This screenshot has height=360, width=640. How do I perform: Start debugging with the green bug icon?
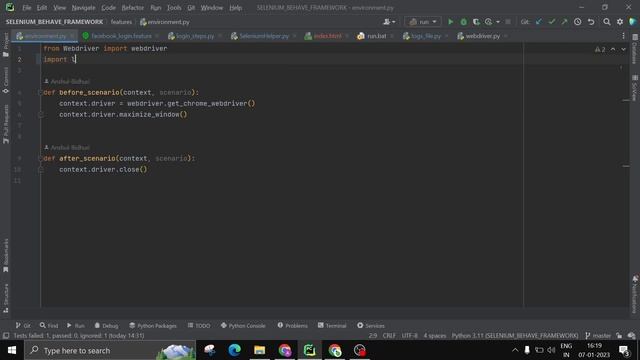click(x=463, y=22)
